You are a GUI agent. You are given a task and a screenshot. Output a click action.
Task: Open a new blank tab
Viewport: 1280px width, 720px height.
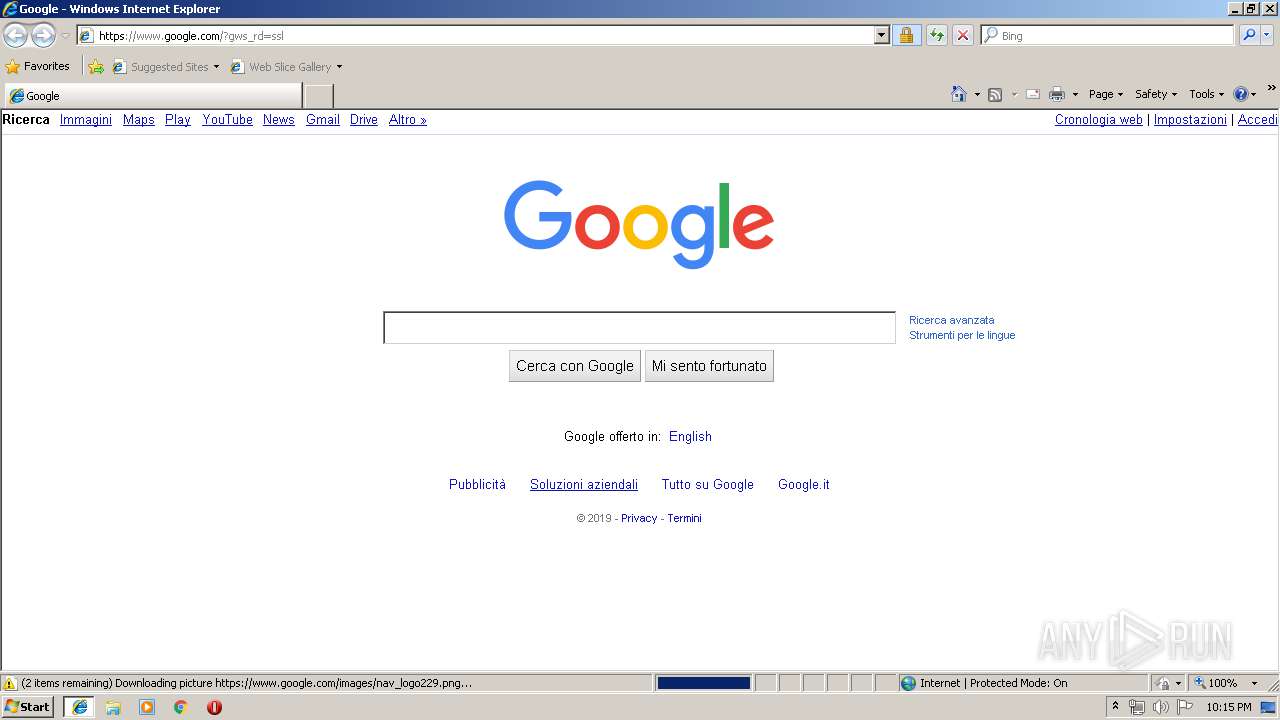(x=318, y=96)
